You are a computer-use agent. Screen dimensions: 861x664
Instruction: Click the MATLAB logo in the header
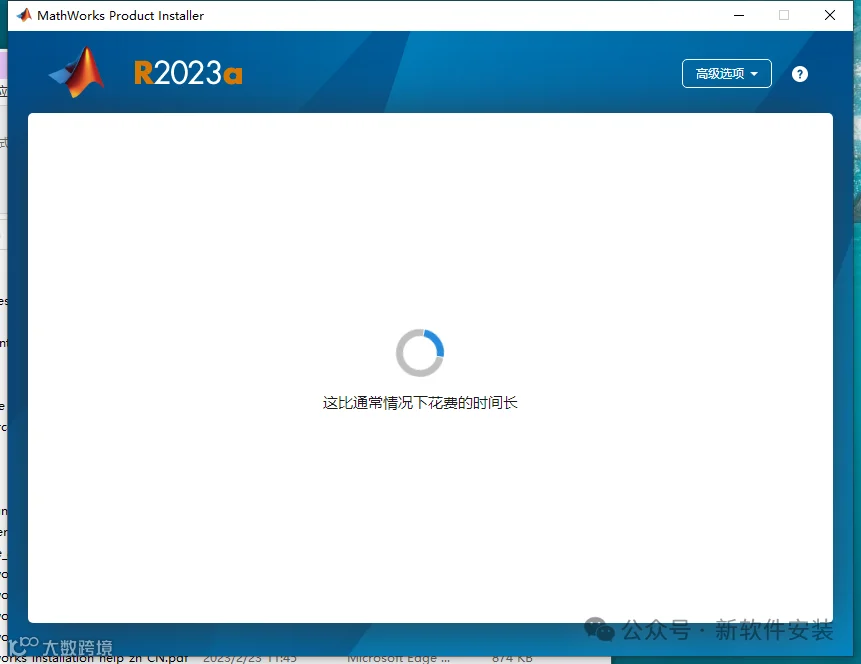77,72
